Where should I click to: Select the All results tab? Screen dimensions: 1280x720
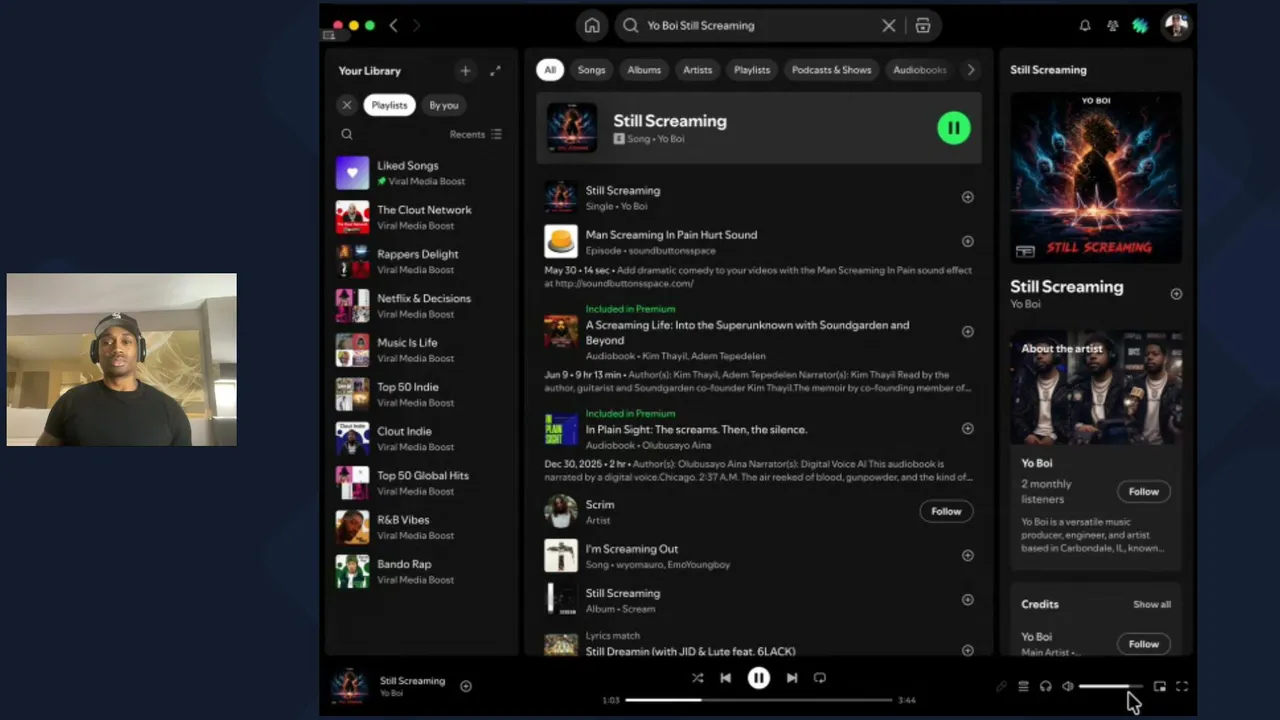point(550,70)
